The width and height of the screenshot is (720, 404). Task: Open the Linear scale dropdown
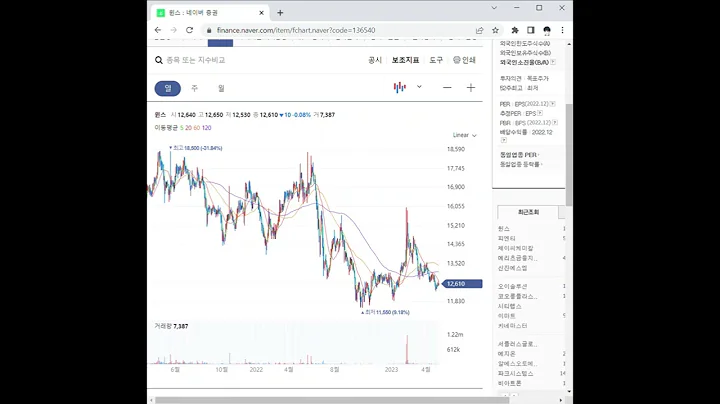tap(465, 135)
